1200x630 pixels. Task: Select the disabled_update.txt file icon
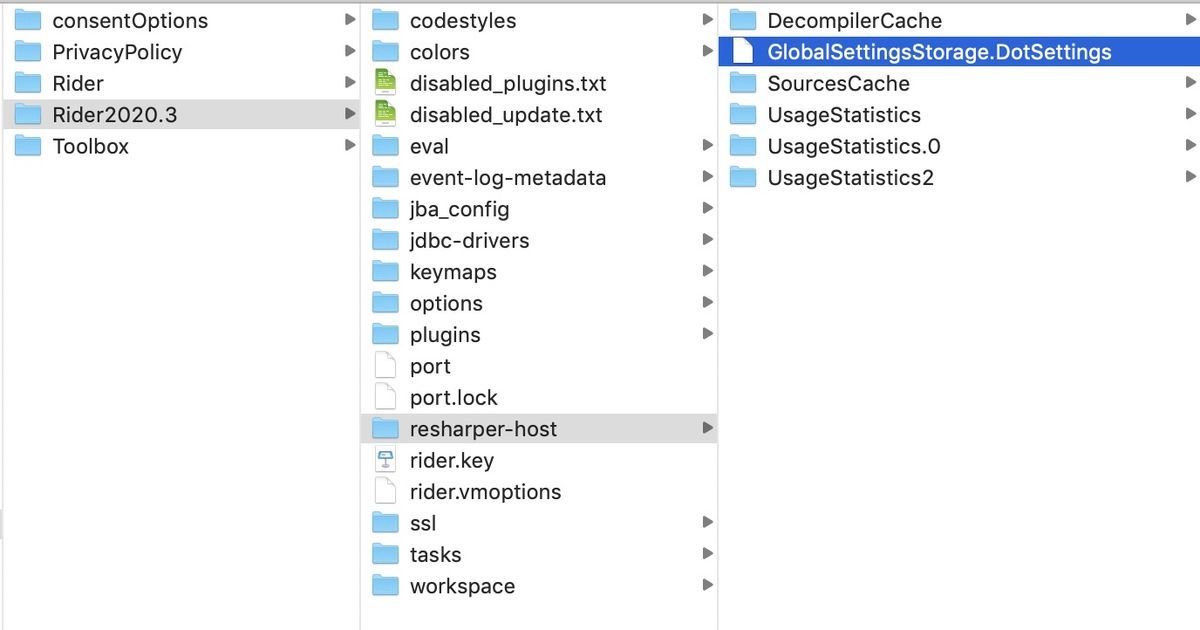point(385,115)
